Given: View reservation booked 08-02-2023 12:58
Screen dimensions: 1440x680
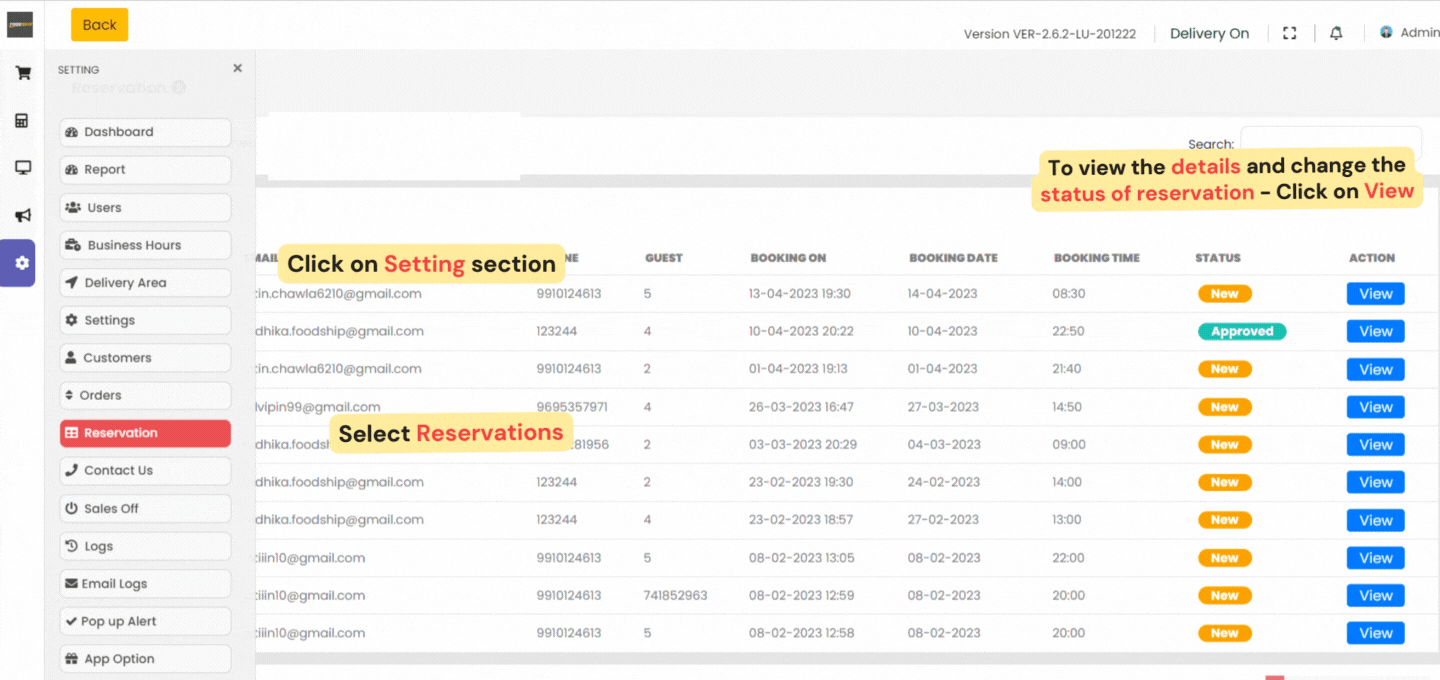Looking at the screenshot, I should (x=1375, y=633).
